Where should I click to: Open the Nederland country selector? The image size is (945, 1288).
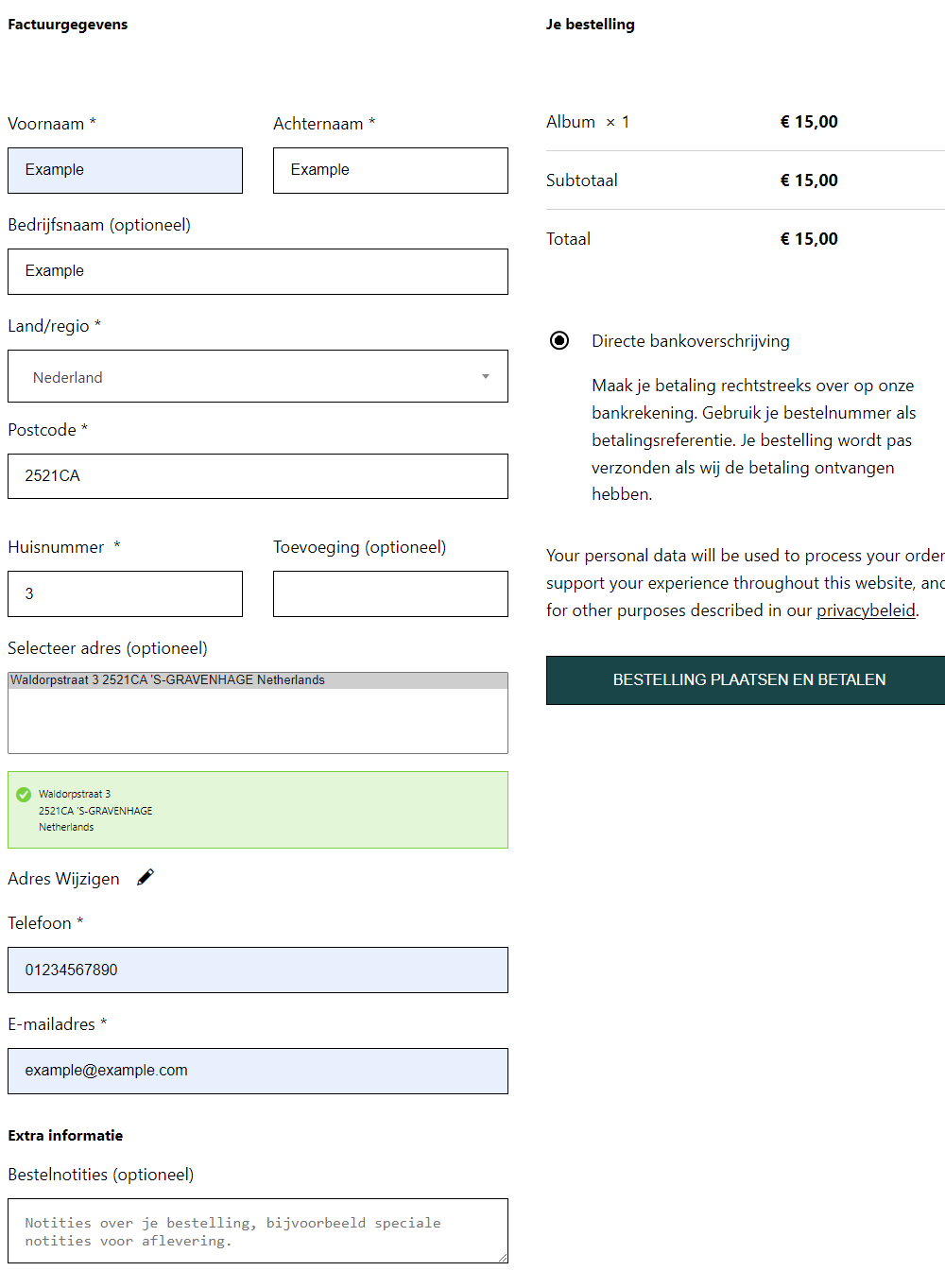[x=258, y=376]
